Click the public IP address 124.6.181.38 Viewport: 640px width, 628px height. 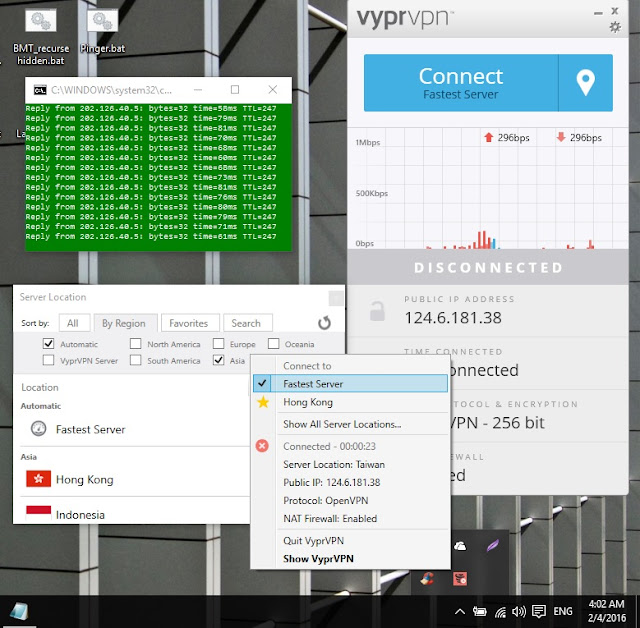pos(453,318)
